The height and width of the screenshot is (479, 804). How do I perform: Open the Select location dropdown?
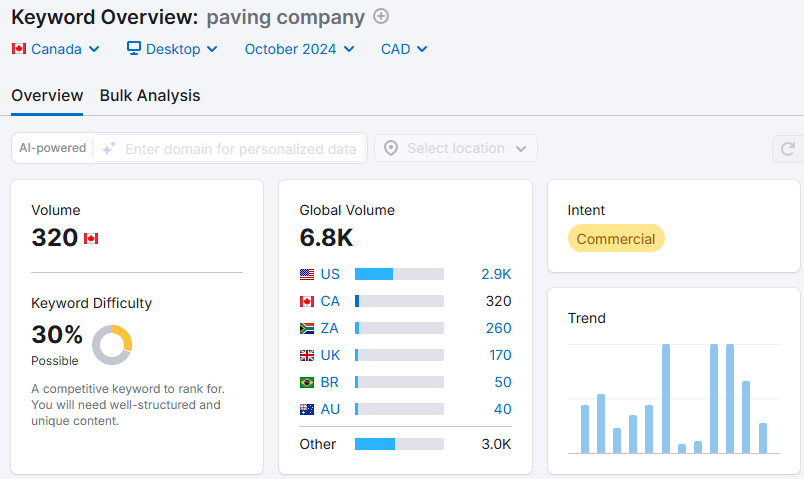tap(456, 148)
